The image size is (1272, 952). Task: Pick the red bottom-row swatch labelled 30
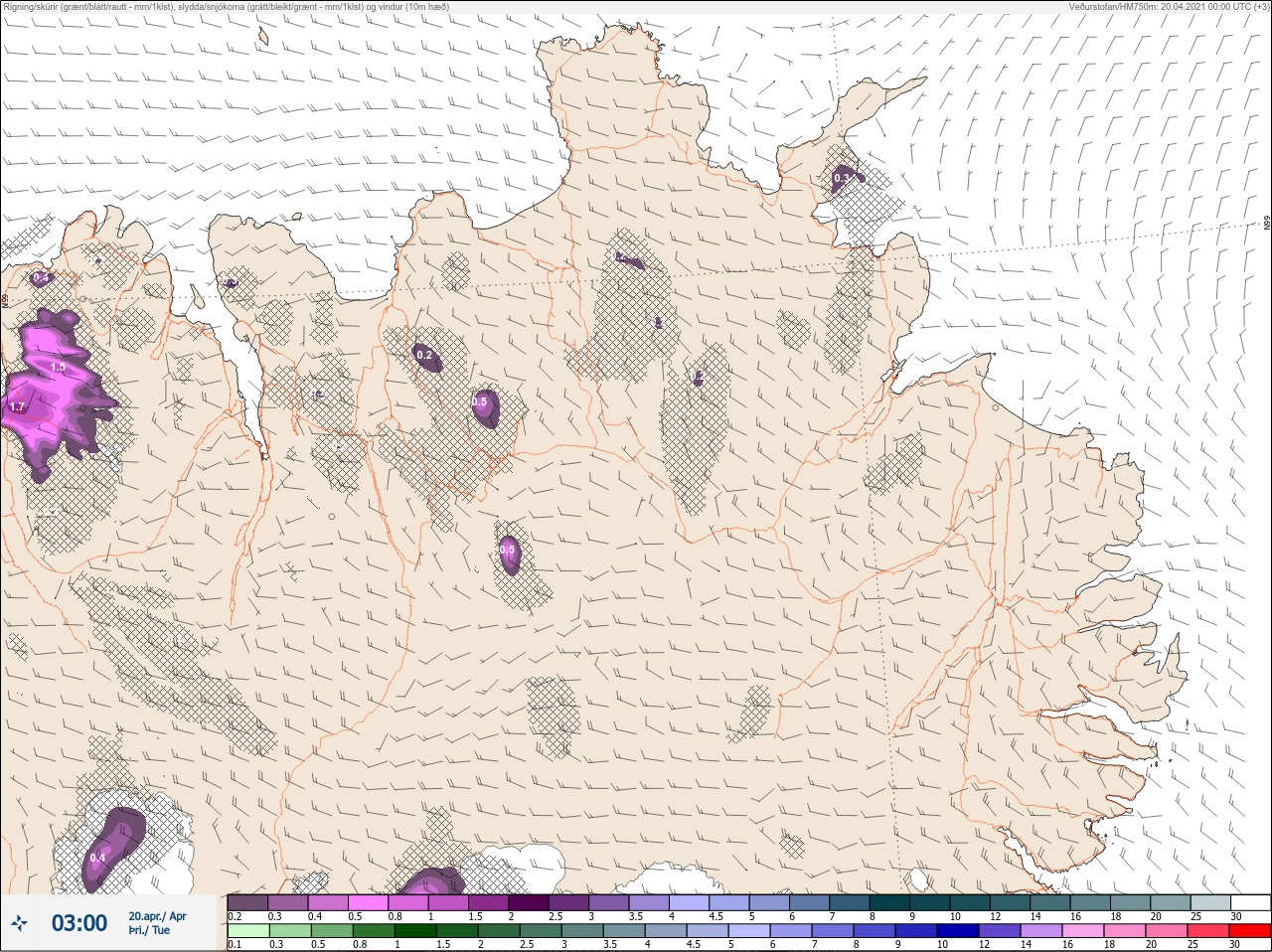(1250, 931)
